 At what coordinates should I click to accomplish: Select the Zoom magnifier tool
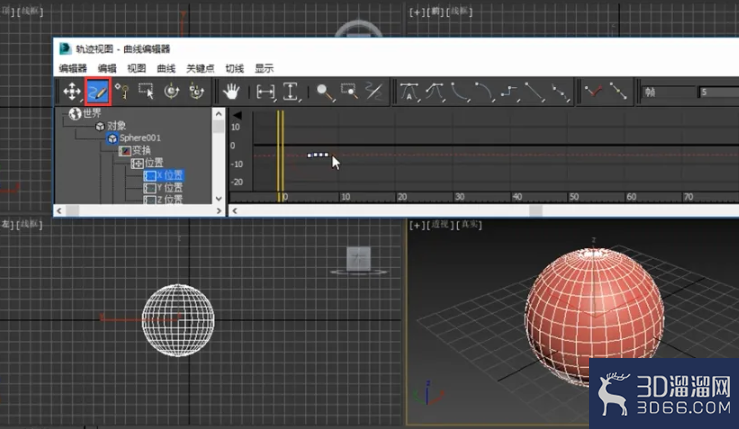(x=325, y=91)
